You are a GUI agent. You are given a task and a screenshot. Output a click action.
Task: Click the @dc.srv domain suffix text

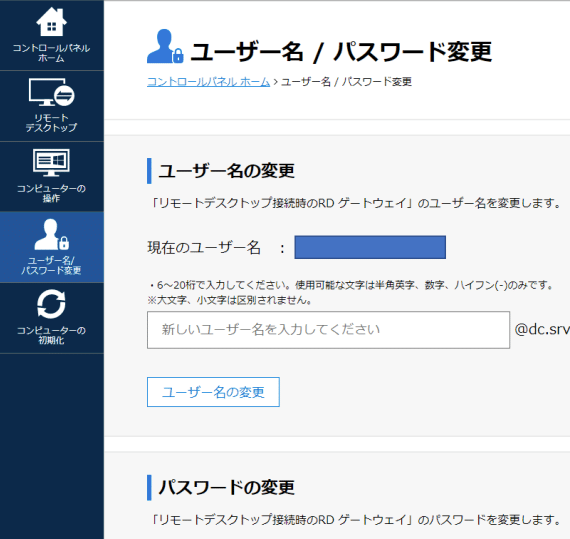[542, 329]
